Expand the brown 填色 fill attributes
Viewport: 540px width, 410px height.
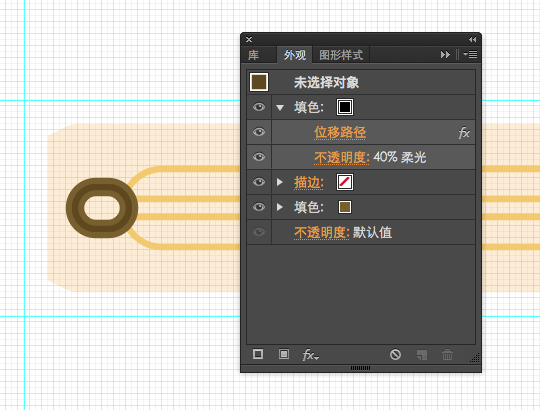point(280,207)
